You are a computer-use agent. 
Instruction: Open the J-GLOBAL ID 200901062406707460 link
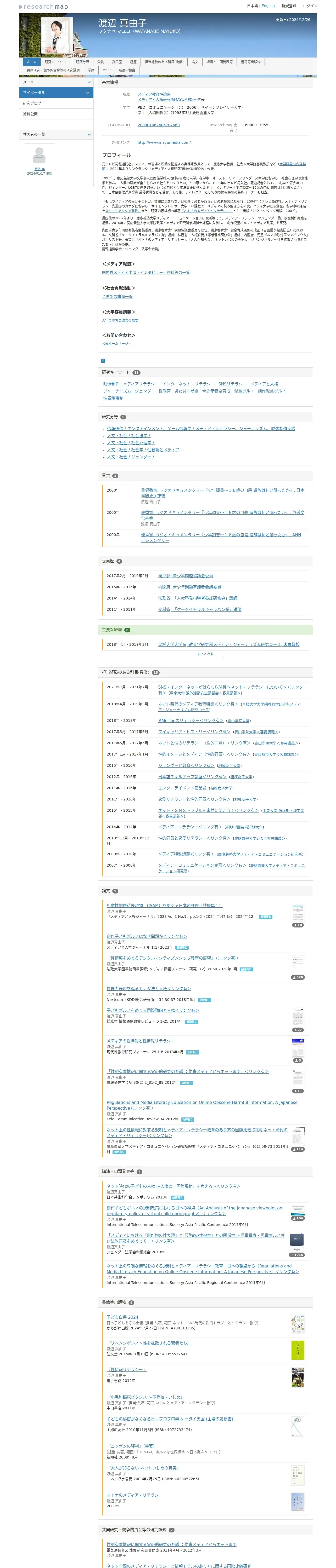159,125
